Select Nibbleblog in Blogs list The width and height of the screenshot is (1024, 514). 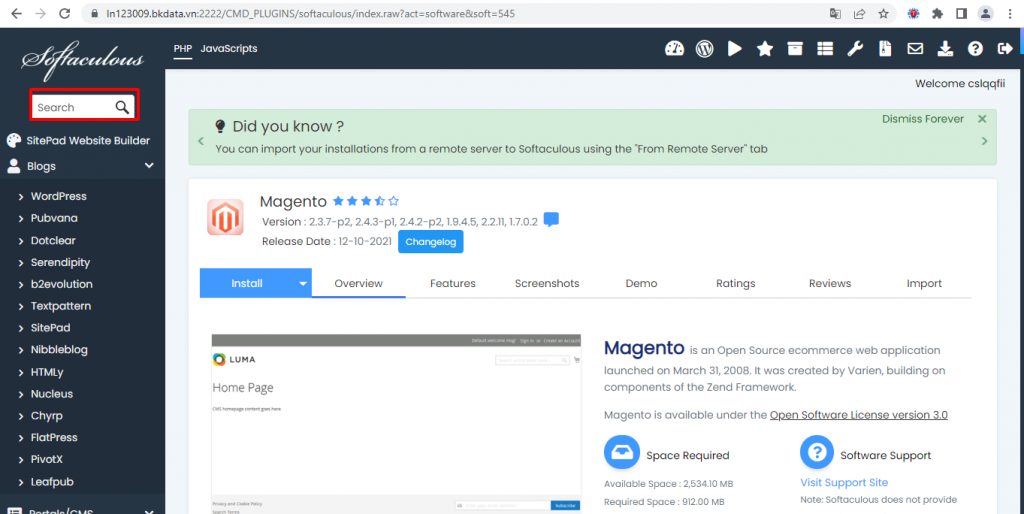click(x=59, y=349)
